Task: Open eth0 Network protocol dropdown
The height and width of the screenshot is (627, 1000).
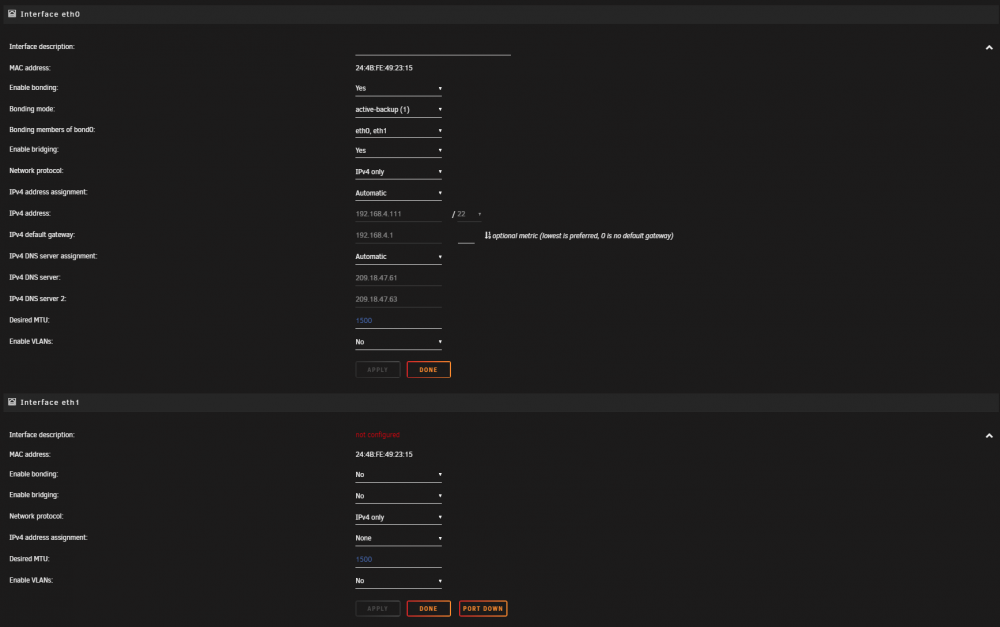Action: [x=399, y=172]
